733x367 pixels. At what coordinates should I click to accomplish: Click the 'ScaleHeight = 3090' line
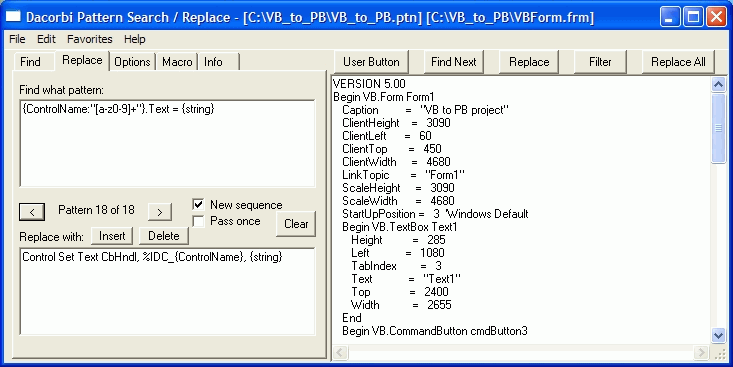398,188
